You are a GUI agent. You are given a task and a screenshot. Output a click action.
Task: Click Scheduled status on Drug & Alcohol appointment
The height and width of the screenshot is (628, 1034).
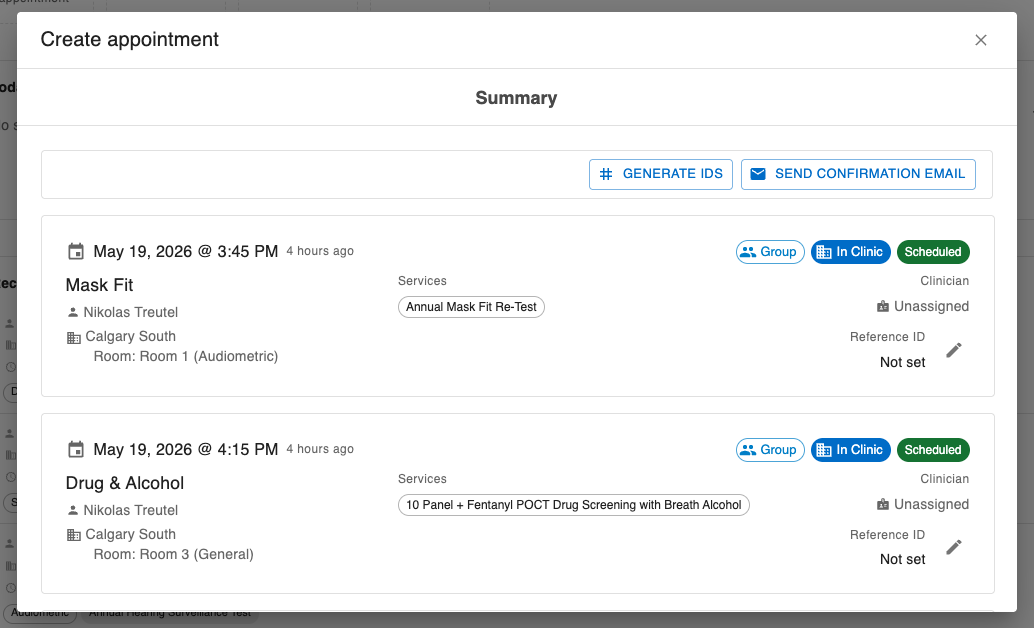coord(933,450)
